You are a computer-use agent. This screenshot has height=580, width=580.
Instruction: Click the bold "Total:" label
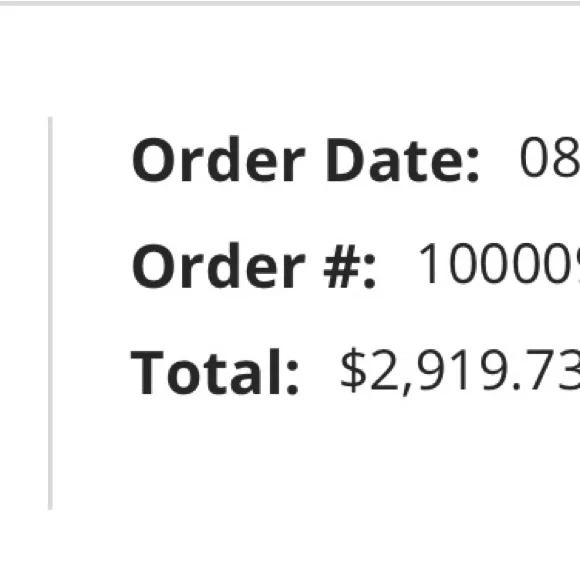pyautogui.click(x=215, y=372)
